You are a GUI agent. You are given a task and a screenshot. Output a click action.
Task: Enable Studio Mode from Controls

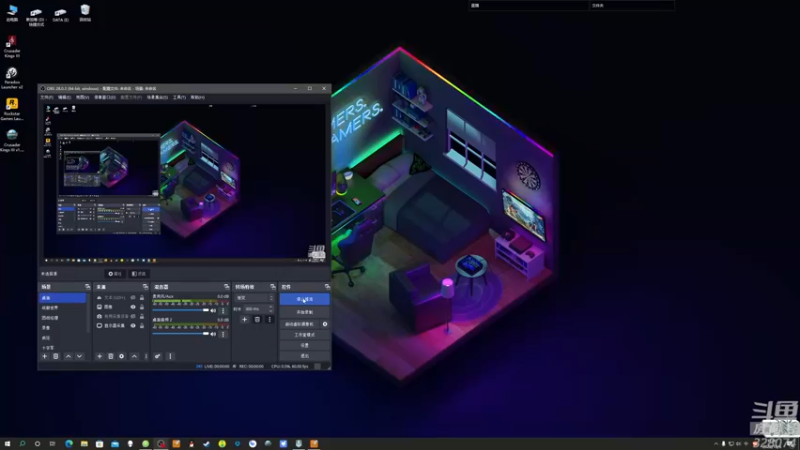[x=305, y=335]
